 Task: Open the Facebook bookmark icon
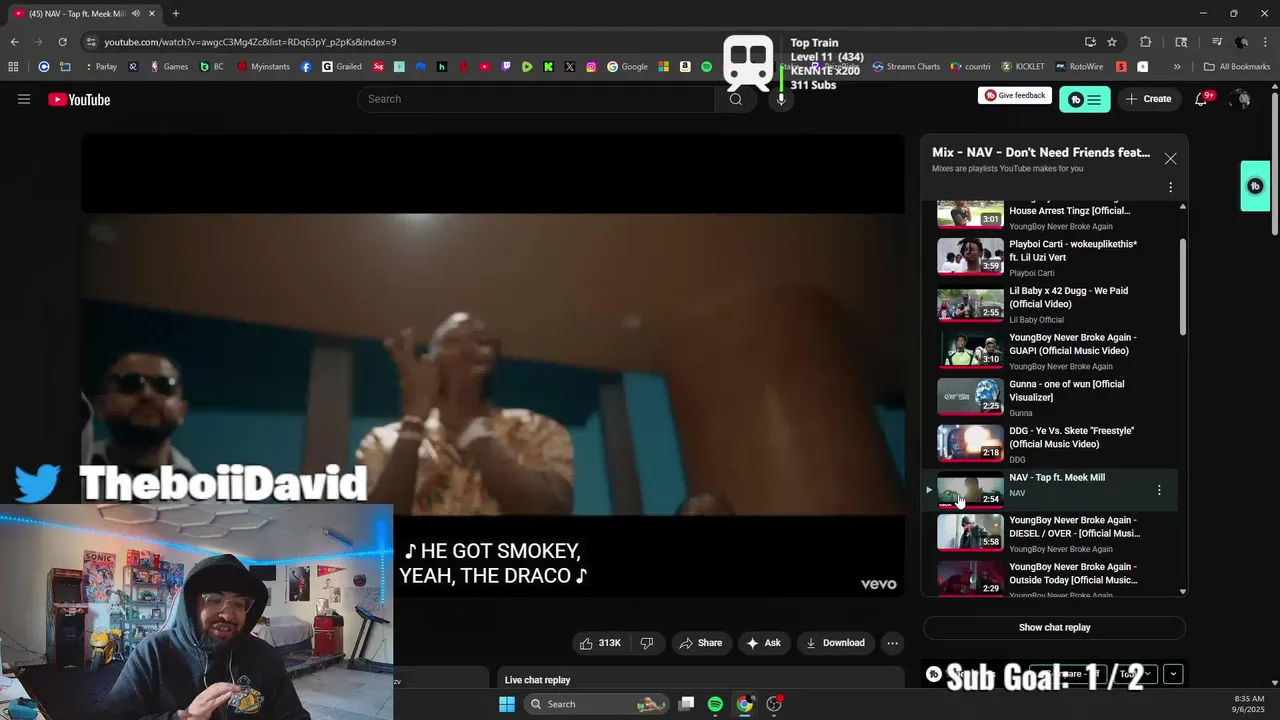[305, 67]
